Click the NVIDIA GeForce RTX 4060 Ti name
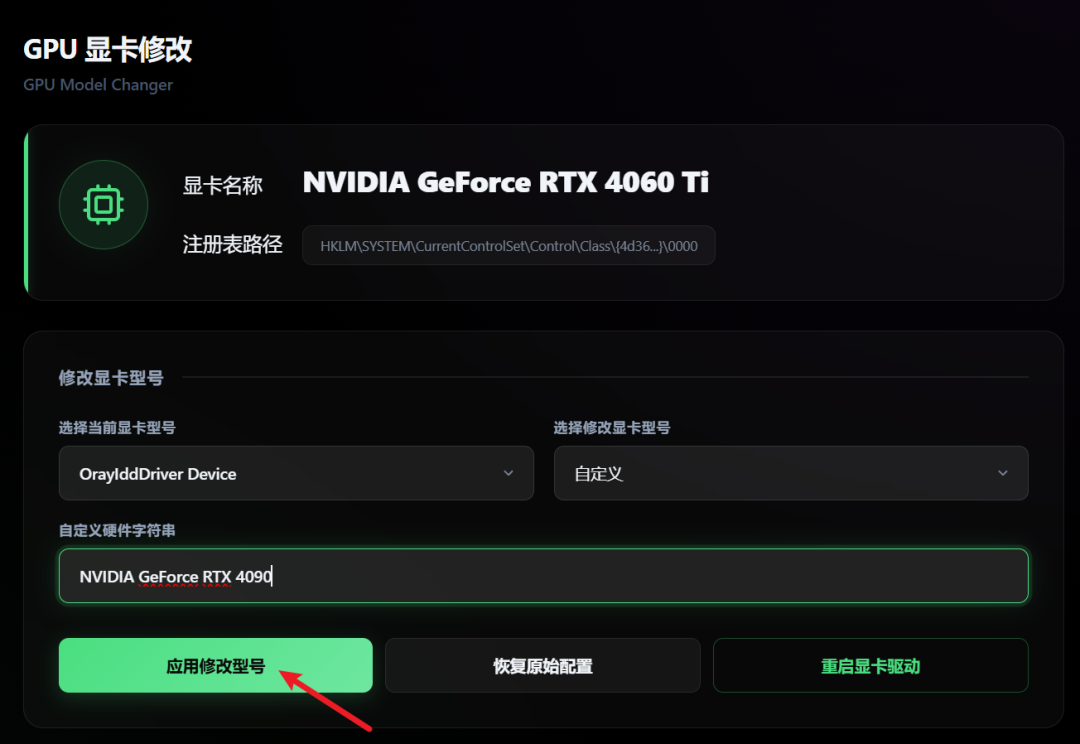The width and height of the screenshot is (1080, 744). click(x=506, y=183)
